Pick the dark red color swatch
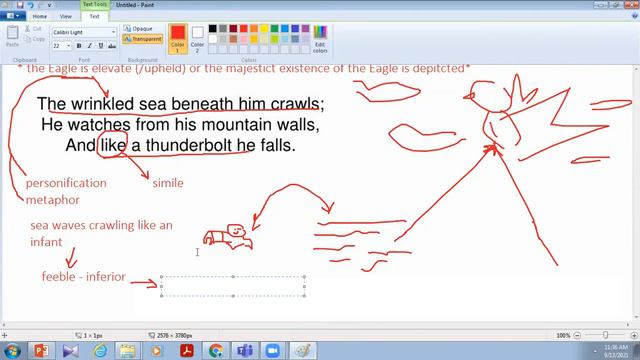640x360 pixels. (233, 29)
